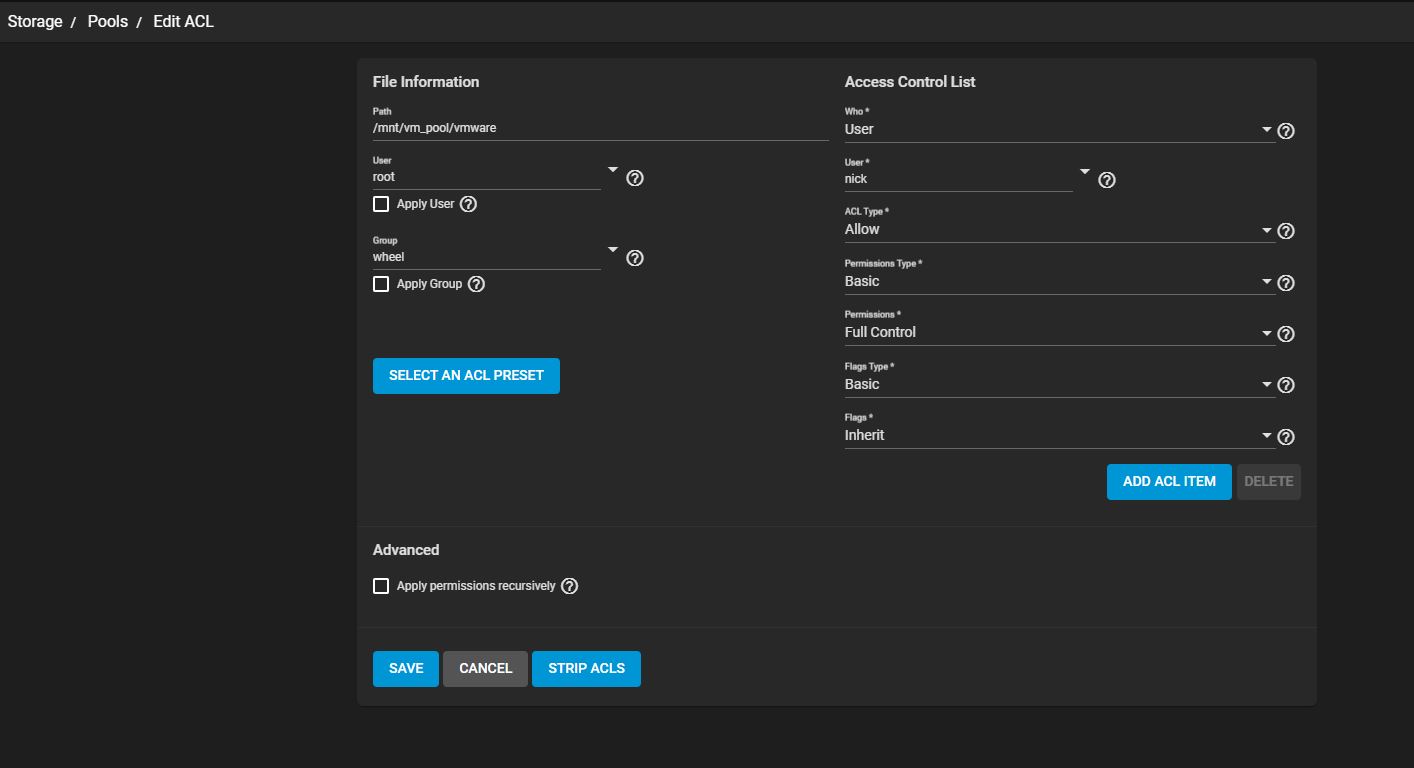The height and width of the screenshot is (768, 1414).
Task: Show help for Flags Type field
Action: [x=1286, y=385]
